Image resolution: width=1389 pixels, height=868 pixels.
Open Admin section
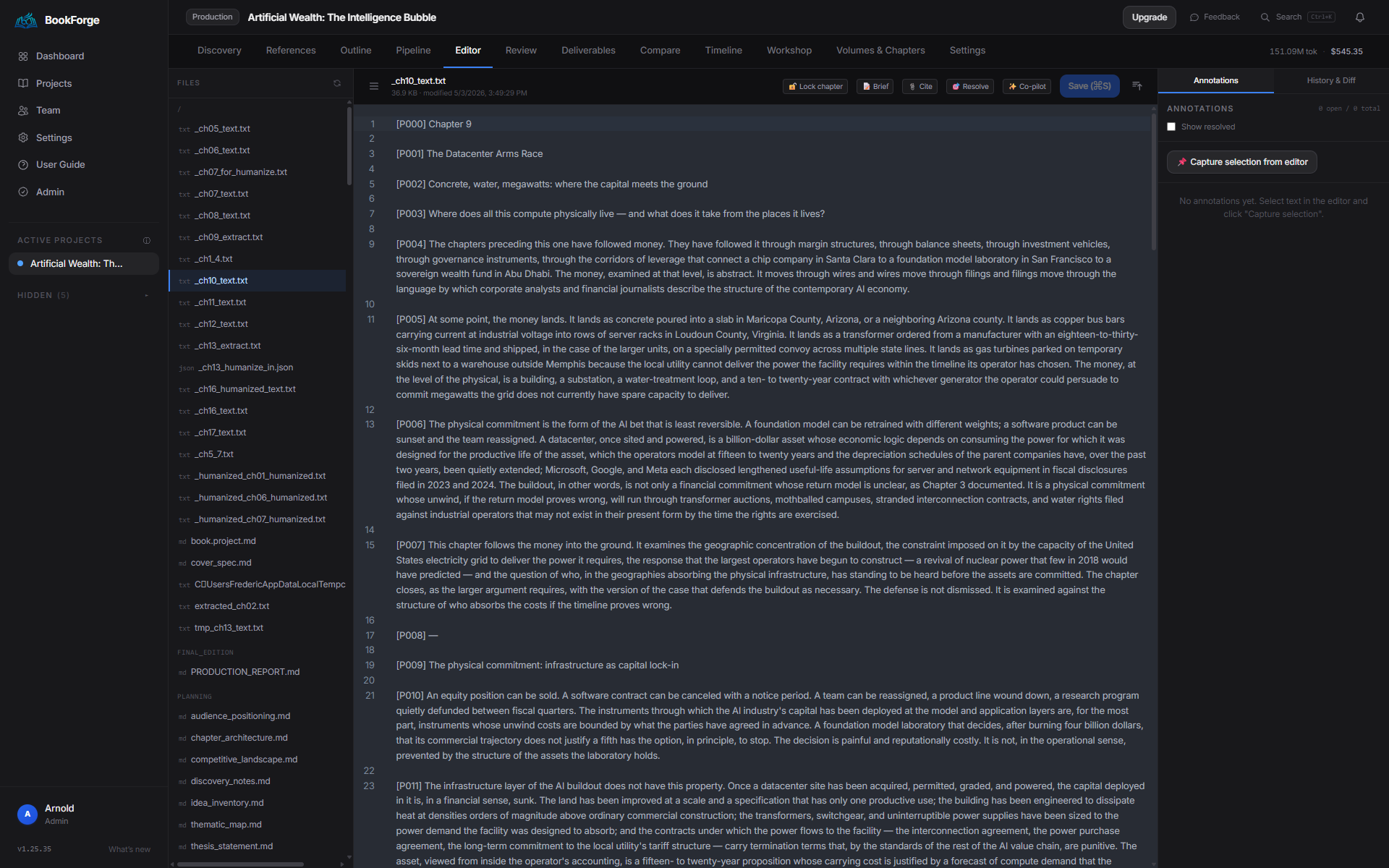[x=50, y=192]
